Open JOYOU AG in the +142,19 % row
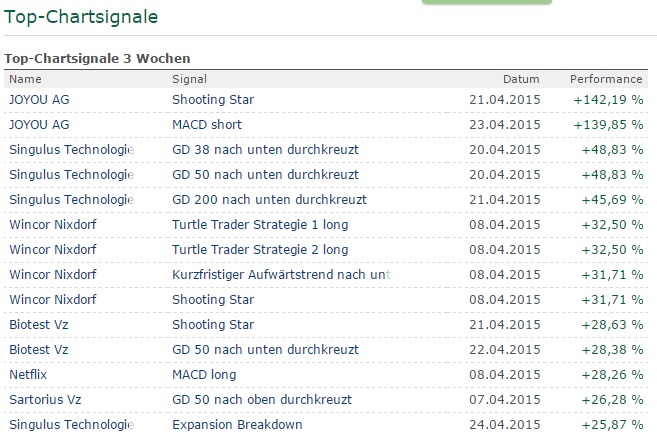This screenshot has height=437, width=657. (39, 100)
